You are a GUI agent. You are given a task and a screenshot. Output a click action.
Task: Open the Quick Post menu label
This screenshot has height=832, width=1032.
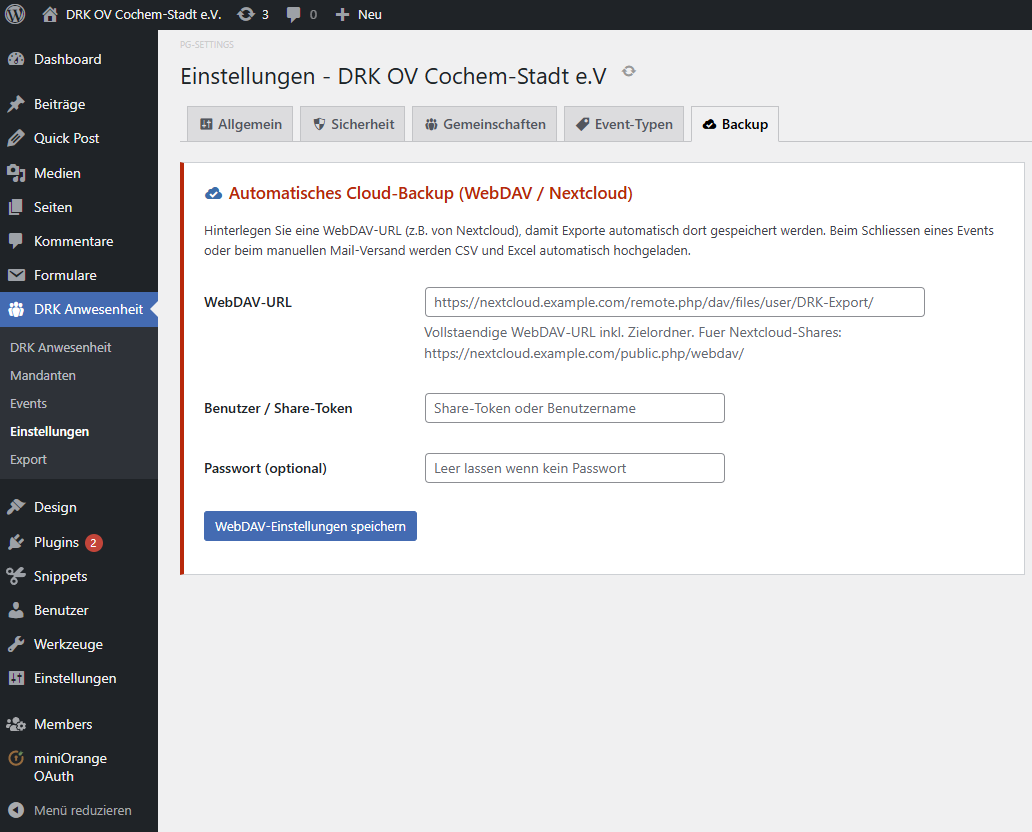(66, 138)
